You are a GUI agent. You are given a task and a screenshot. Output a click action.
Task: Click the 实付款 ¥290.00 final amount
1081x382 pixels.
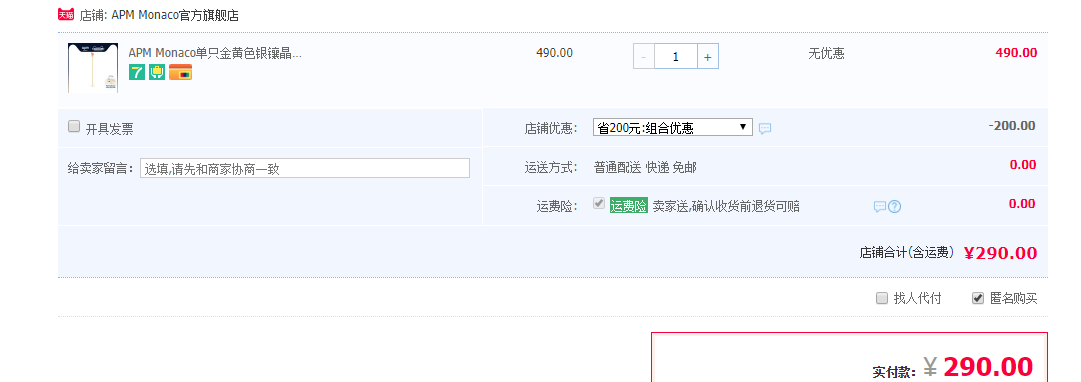(953, 368)
